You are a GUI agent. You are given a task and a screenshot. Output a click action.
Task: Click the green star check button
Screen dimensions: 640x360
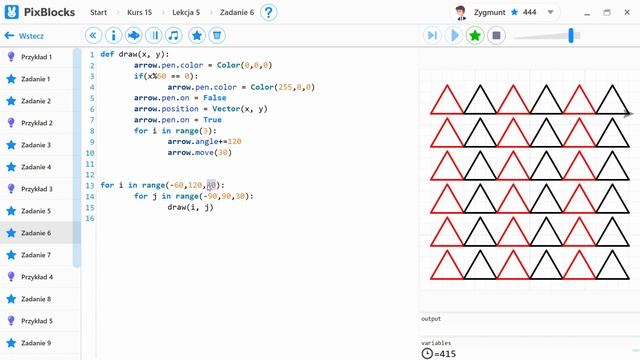pyautogui.click(x=475, y=36)
